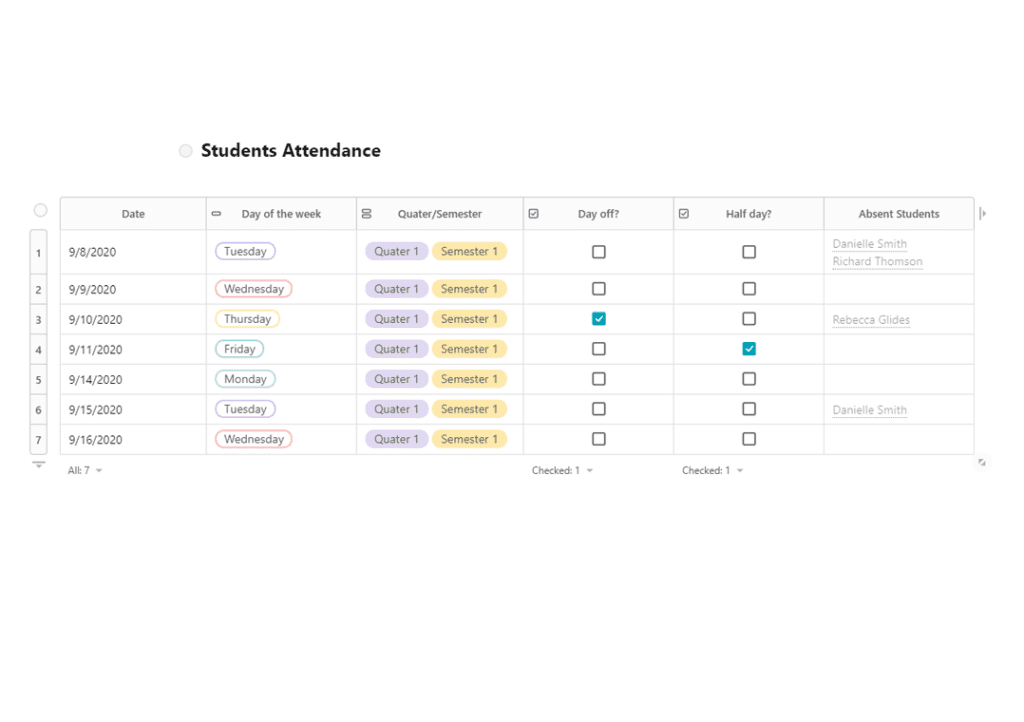Screen dimensions: 1024x722
Task: Open Checked: 1 dropdown under Day off?
Action: pos(562,470)
